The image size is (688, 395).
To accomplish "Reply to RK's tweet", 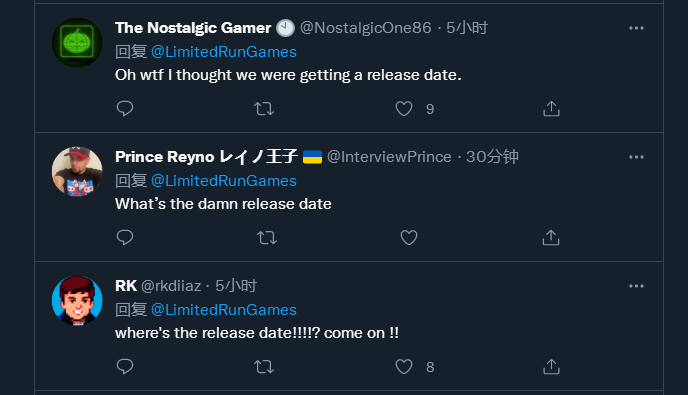I will (125, 366).
